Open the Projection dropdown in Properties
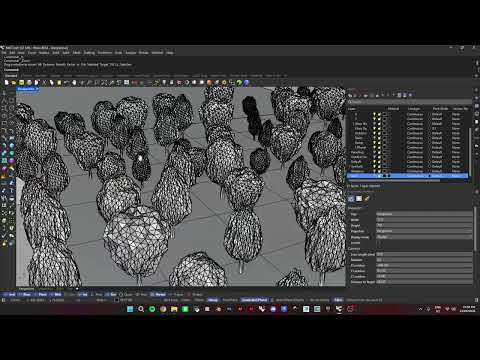The height and width of the screenshot is (360, 480). [424, 231]
